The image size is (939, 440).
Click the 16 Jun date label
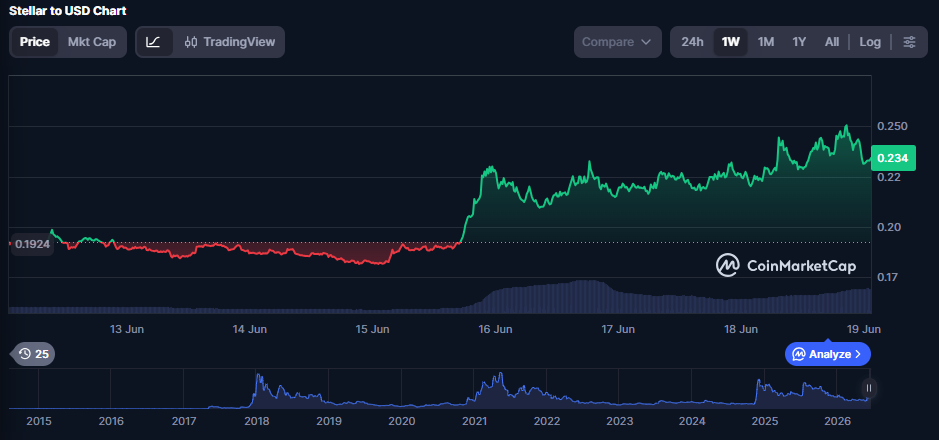point(496,329)
